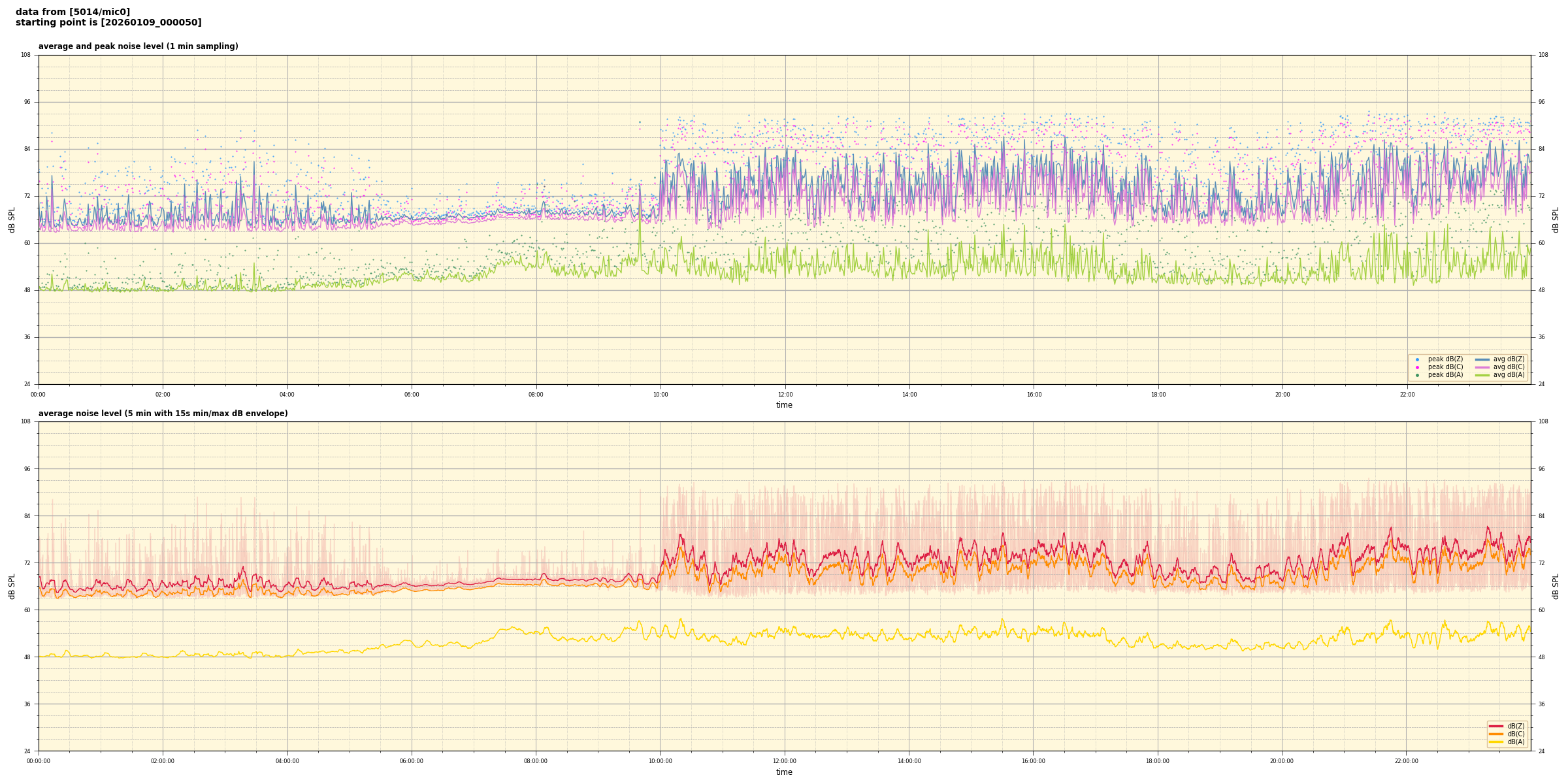Click top chart title 'average and peak noise level'

pyautogui.click(x=138, y=46)
